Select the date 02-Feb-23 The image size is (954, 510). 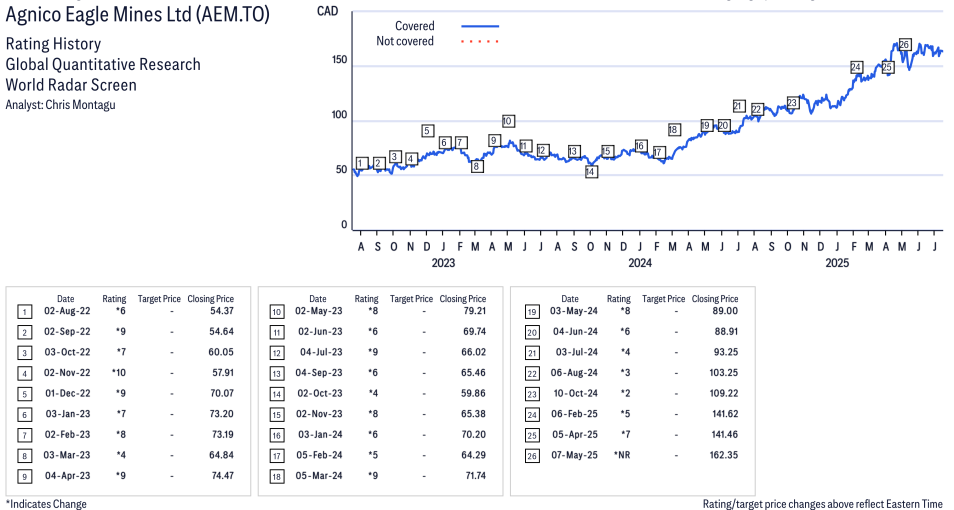(67, 435)
